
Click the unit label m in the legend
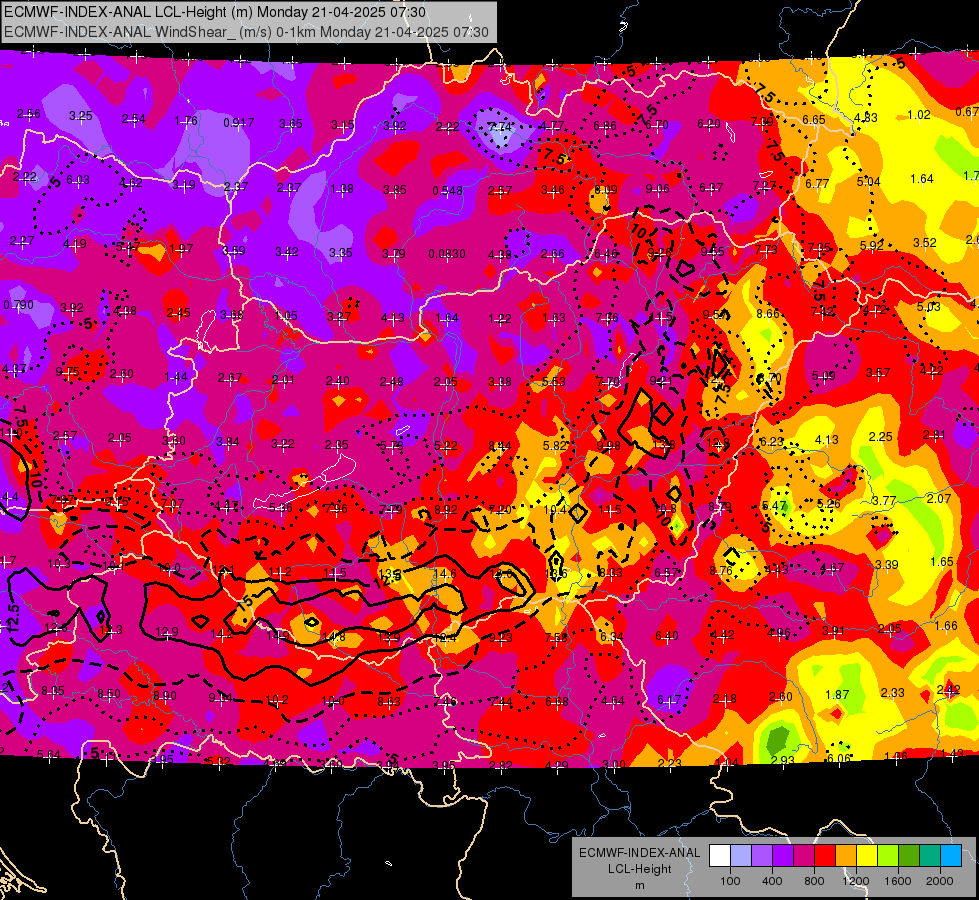(x=639, y=885)
